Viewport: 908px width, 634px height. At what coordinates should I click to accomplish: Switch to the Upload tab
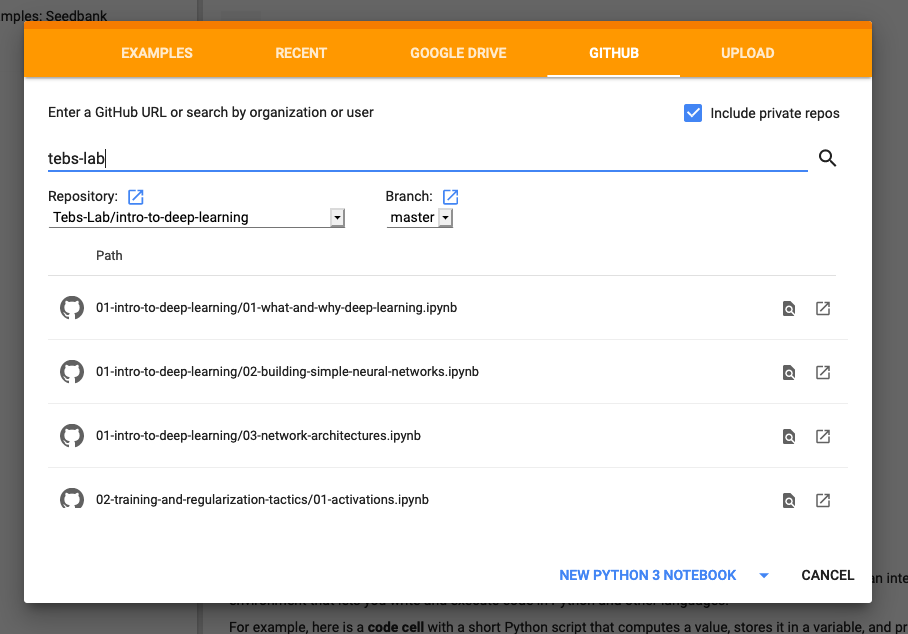point(748,53)
